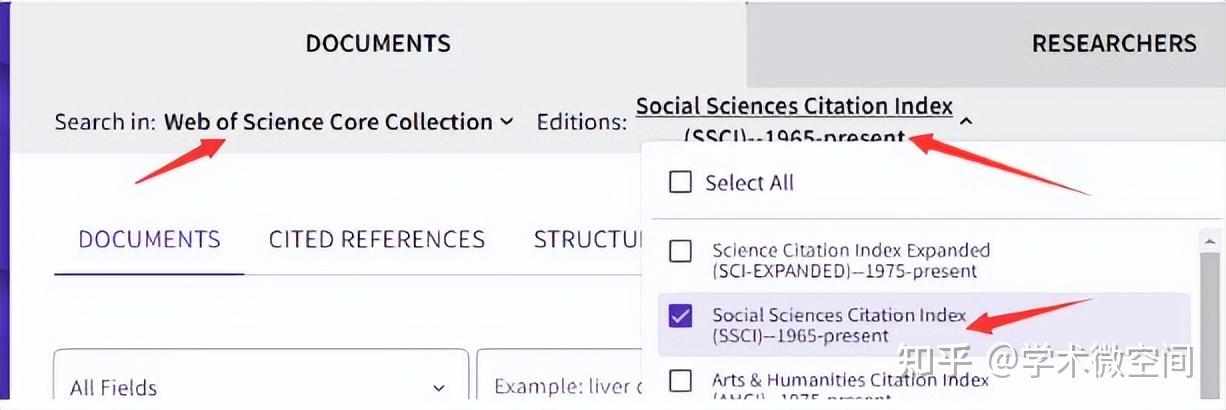Select the underlined DOCUMENTS search sub-tab
1226x410 pixels.
point(149,239)
